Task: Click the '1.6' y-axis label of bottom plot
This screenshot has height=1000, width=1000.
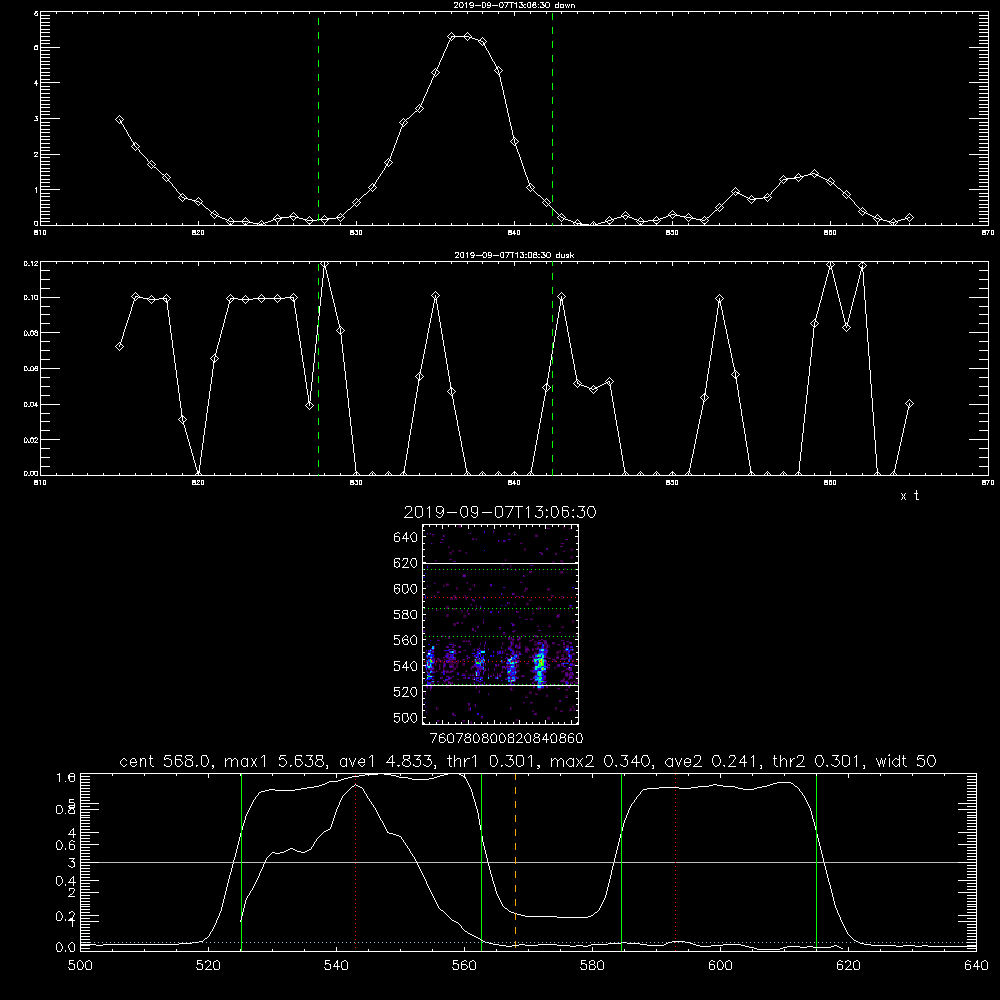Action: click(x=66, y=778)
